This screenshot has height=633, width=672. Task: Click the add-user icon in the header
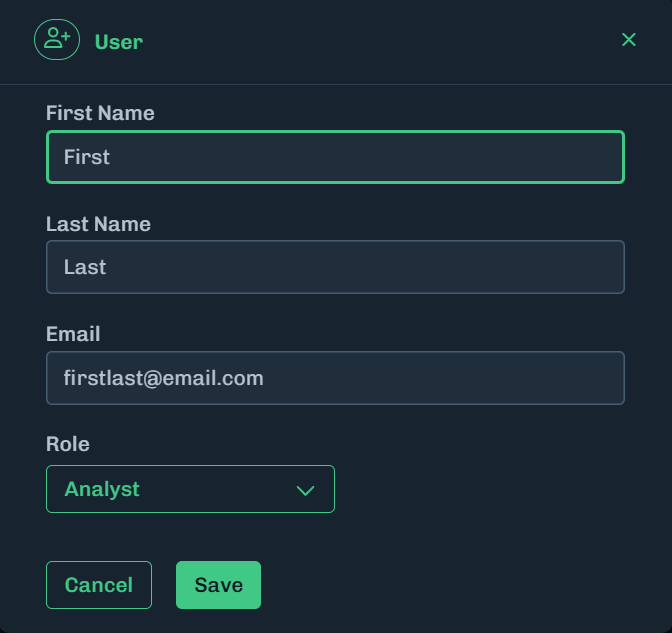pos(57,40)
